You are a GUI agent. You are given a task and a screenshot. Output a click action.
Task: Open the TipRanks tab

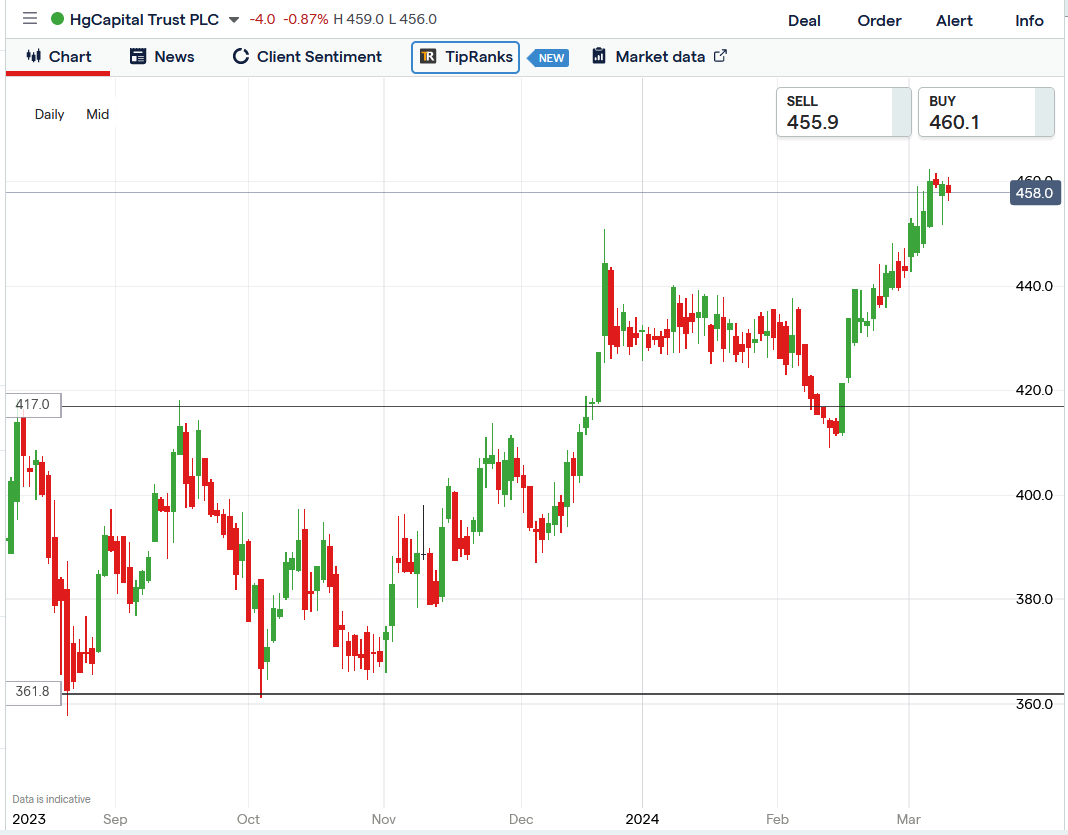coord(465,57)
